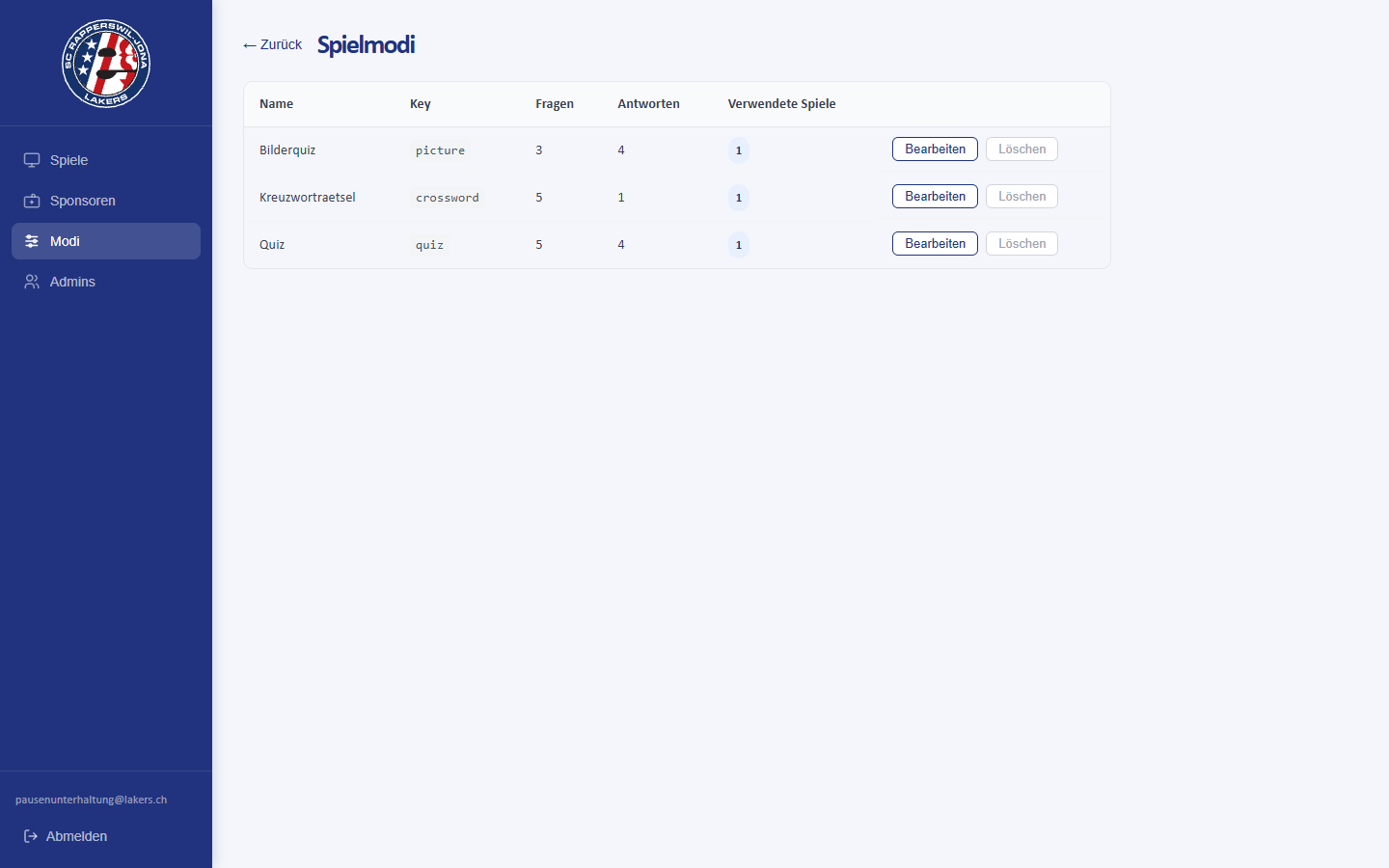The image size is (1389, 868).
Task: Click the lowercase quiz key value
Action: point(429,245)
